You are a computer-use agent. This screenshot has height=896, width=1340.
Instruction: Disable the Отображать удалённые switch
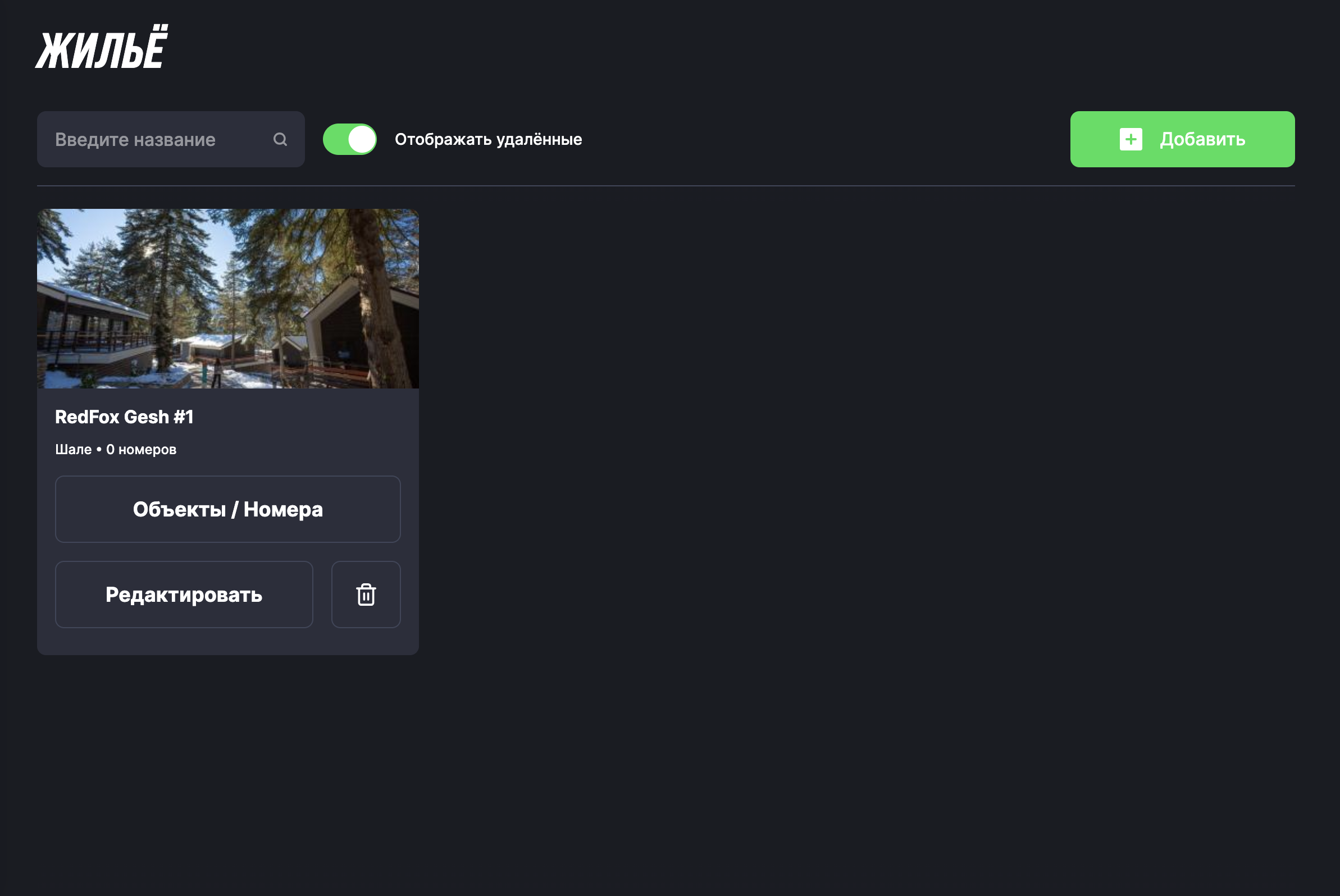[x=349, y=139]
